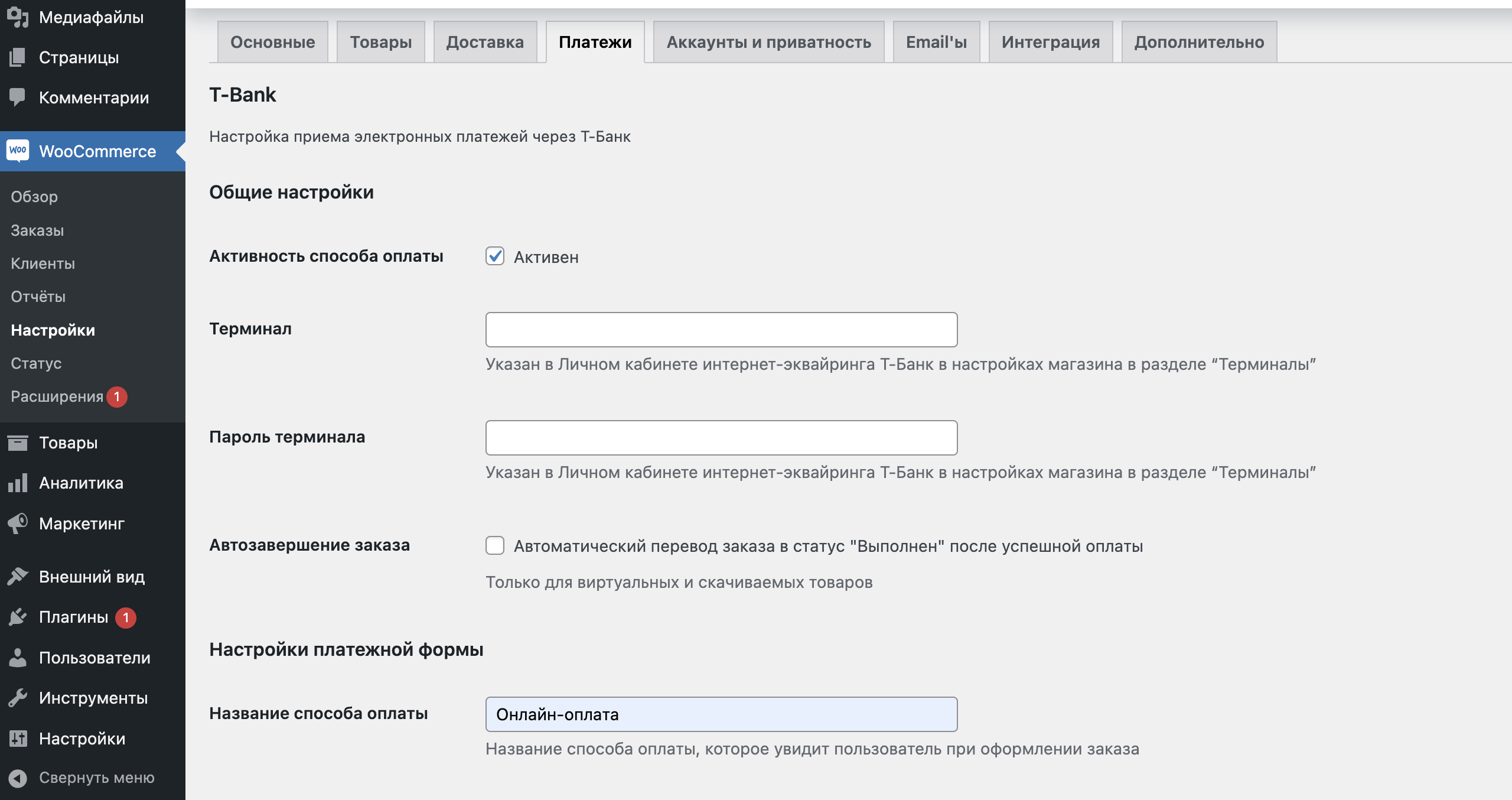The height and width of the screenshot is (800, 1512).
Task: Select the Платежи tab
Action: tap(595, 42)
